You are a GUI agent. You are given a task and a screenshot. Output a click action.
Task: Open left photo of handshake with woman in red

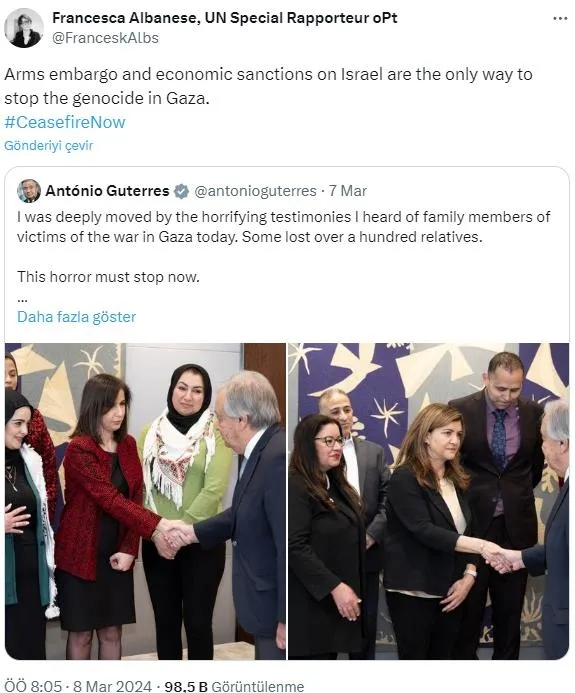coord(145,501)
